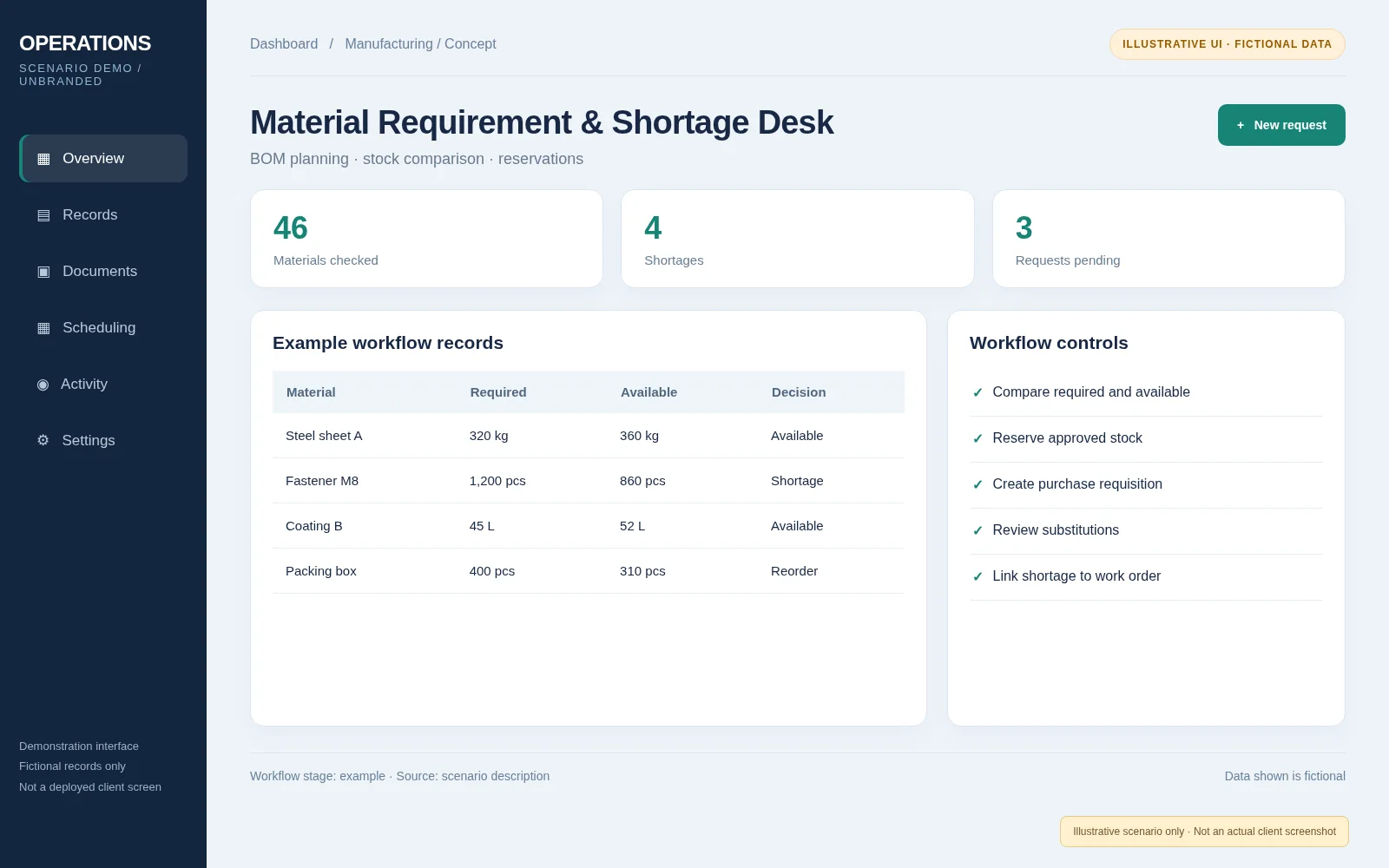Click the Available decision for Steel sheet A
This screenshot has height=868, width=1389.
click(x=797, y=436)
